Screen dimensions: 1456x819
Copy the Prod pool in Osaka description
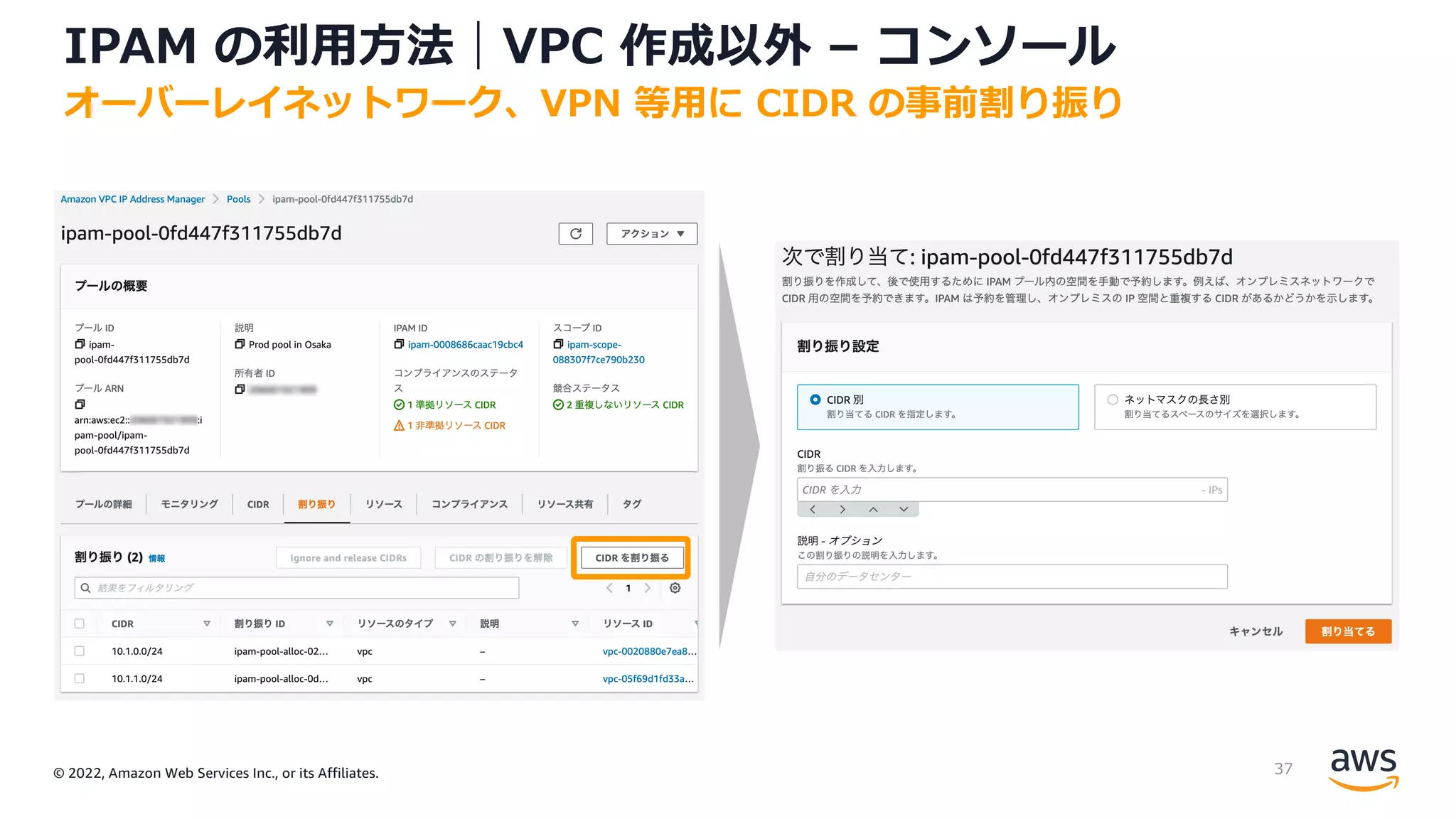tap(240, 344)
